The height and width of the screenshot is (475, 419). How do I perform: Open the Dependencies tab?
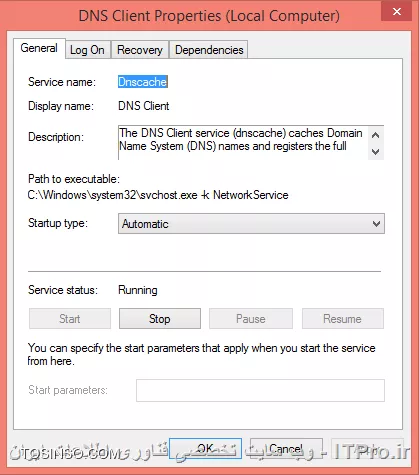point(209,50)
